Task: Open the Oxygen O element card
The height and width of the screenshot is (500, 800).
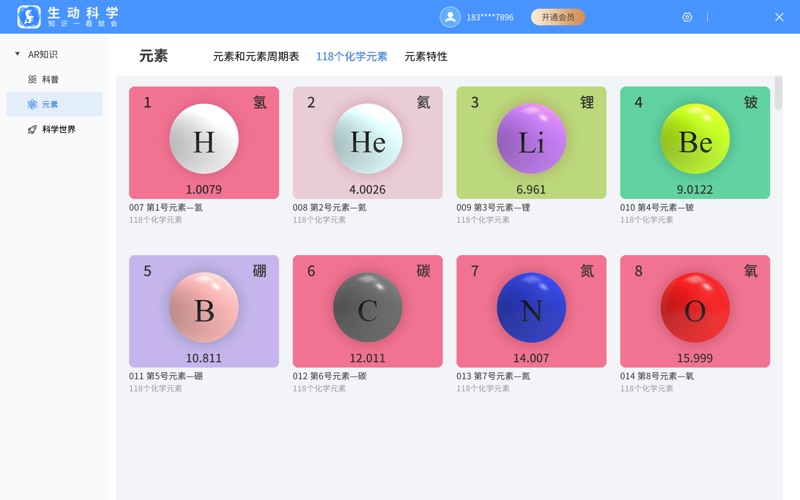Action: [x=695, y=311]
